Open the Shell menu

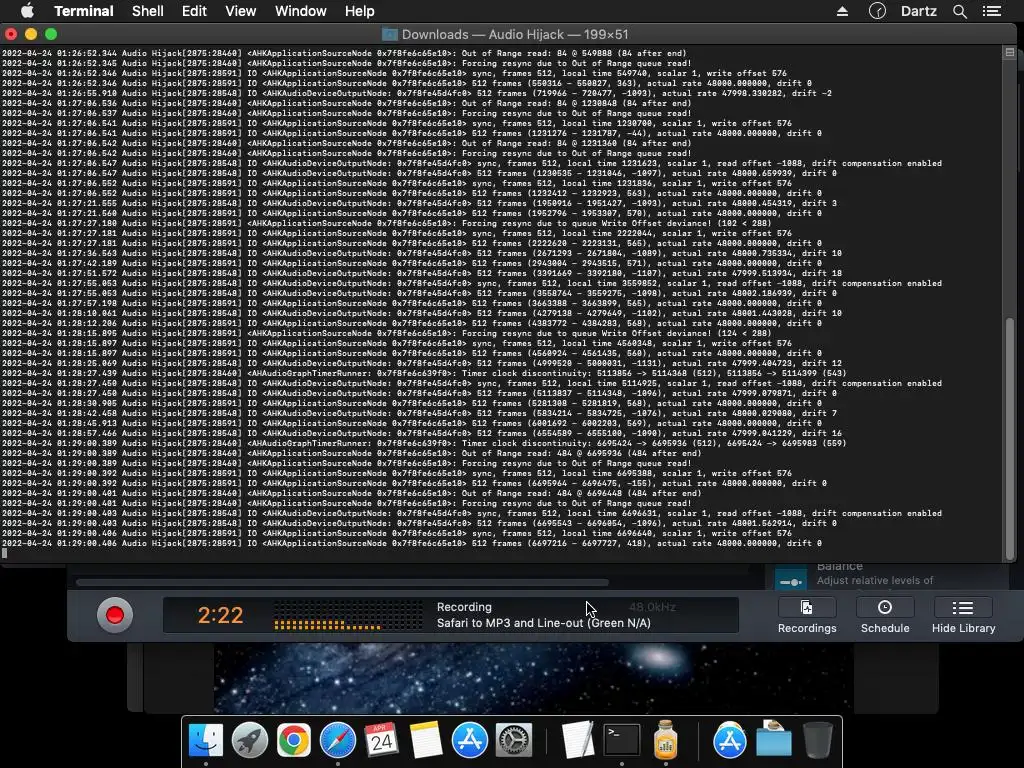(x=148, y=11)
